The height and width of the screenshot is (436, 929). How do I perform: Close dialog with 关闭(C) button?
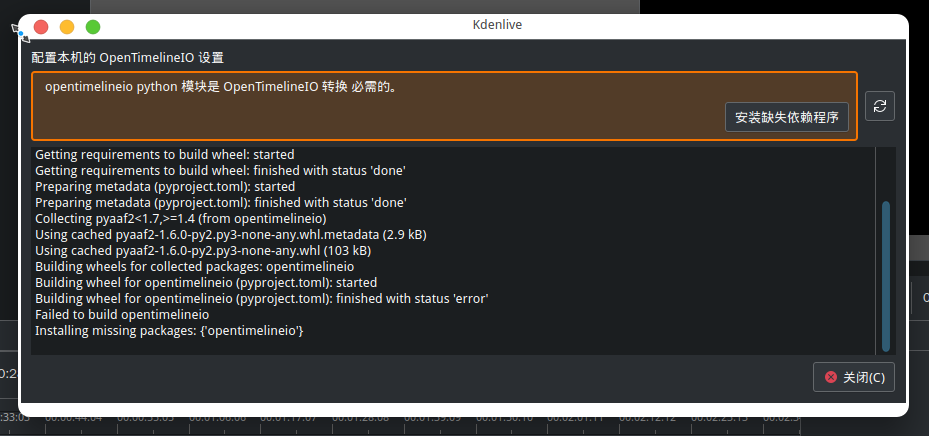coord(854,377)
